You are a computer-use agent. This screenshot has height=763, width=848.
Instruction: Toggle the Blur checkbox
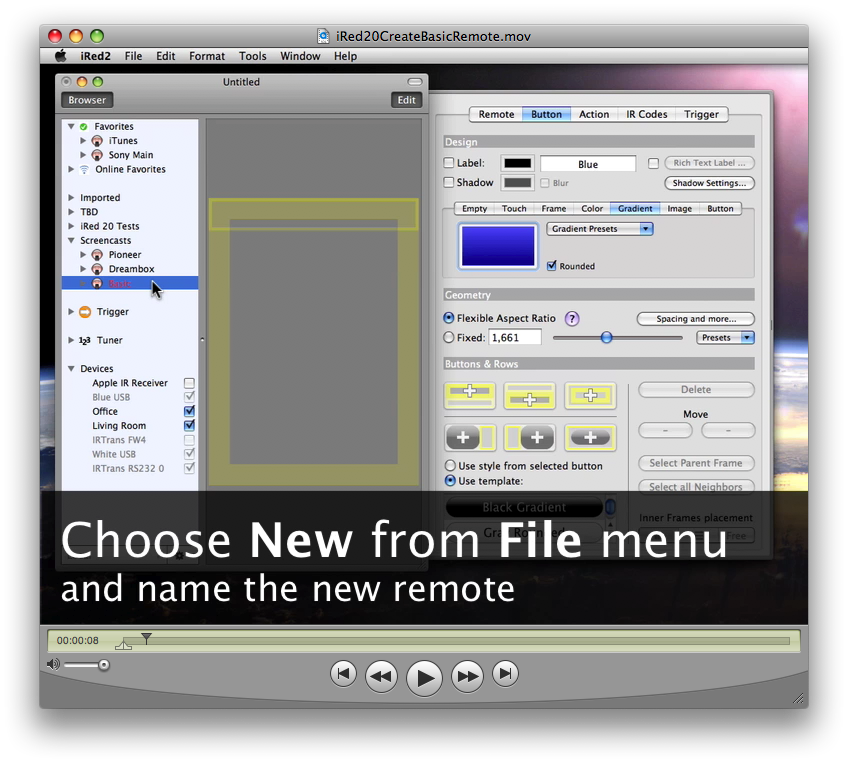(545, 183)
